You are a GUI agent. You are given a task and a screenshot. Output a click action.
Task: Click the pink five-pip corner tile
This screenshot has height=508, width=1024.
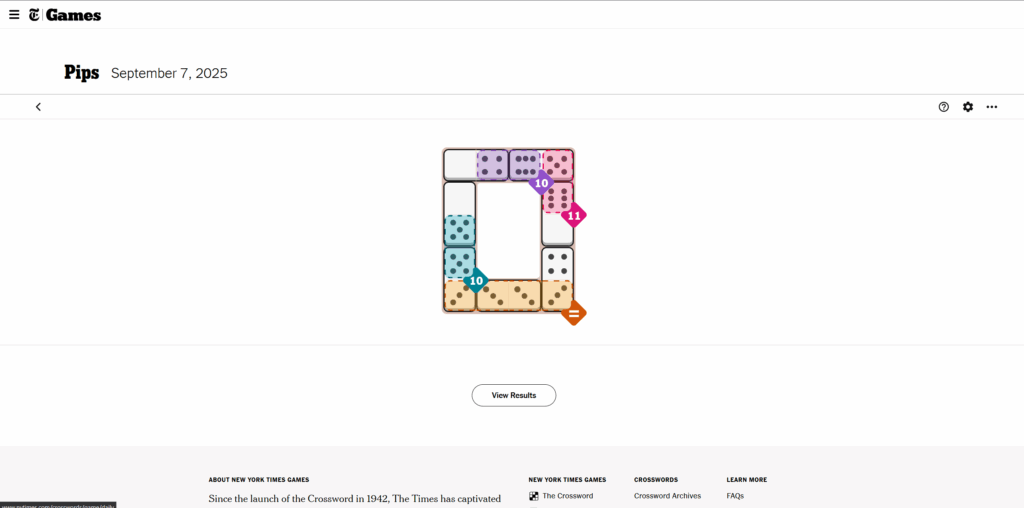pyautogui.click(x=558, y=165)
